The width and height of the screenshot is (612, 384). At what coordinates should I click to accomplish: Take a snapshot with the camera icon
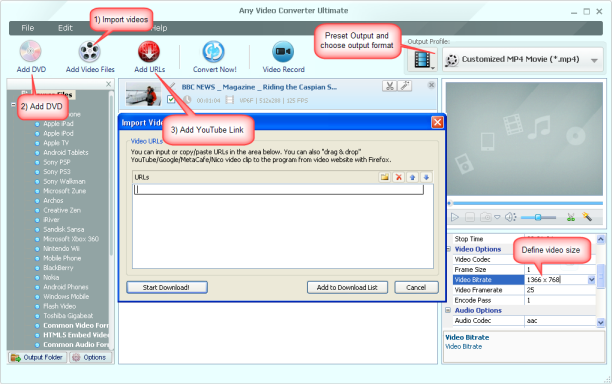[x=486, y=217]
